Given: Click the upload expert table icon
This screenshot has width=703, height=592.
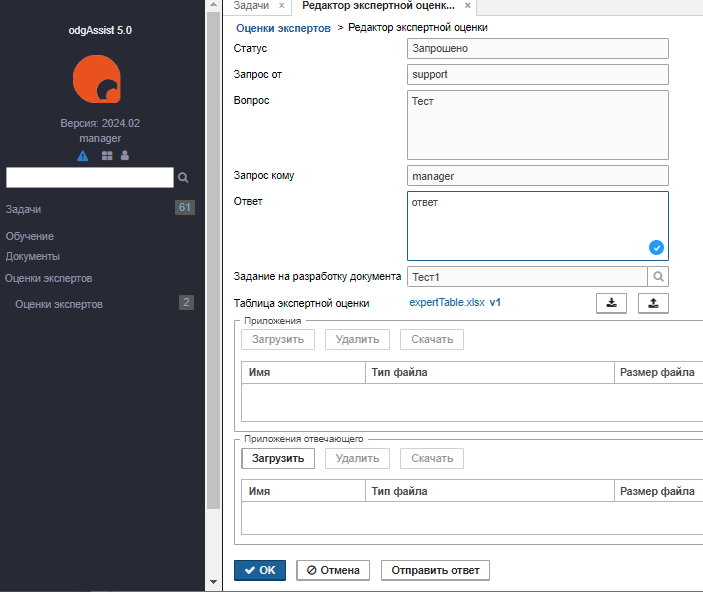Looking at the screenshot, I should (x=653, y=303).
